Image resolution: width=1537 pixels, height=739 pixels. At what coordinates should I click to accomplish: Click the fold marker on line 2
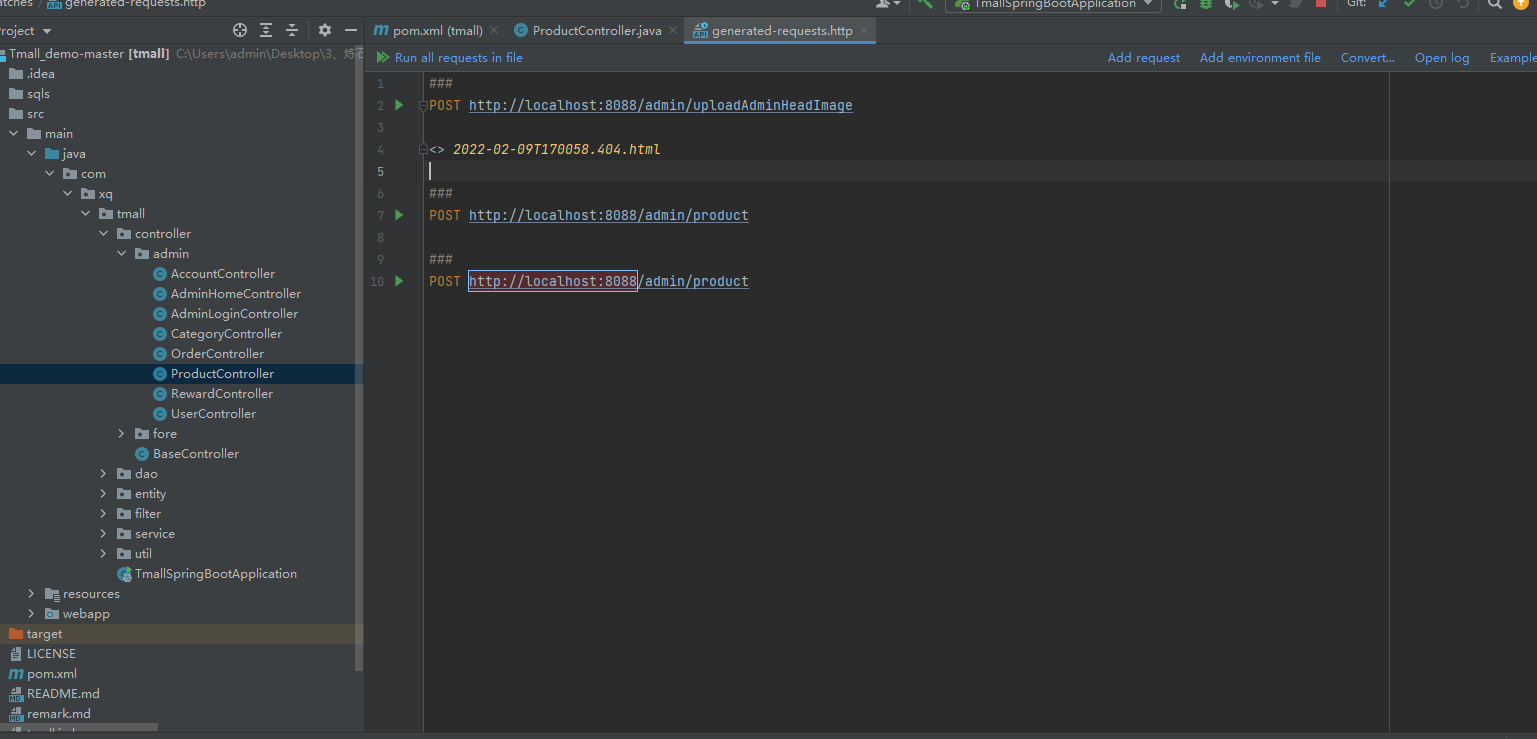point(423,105)
